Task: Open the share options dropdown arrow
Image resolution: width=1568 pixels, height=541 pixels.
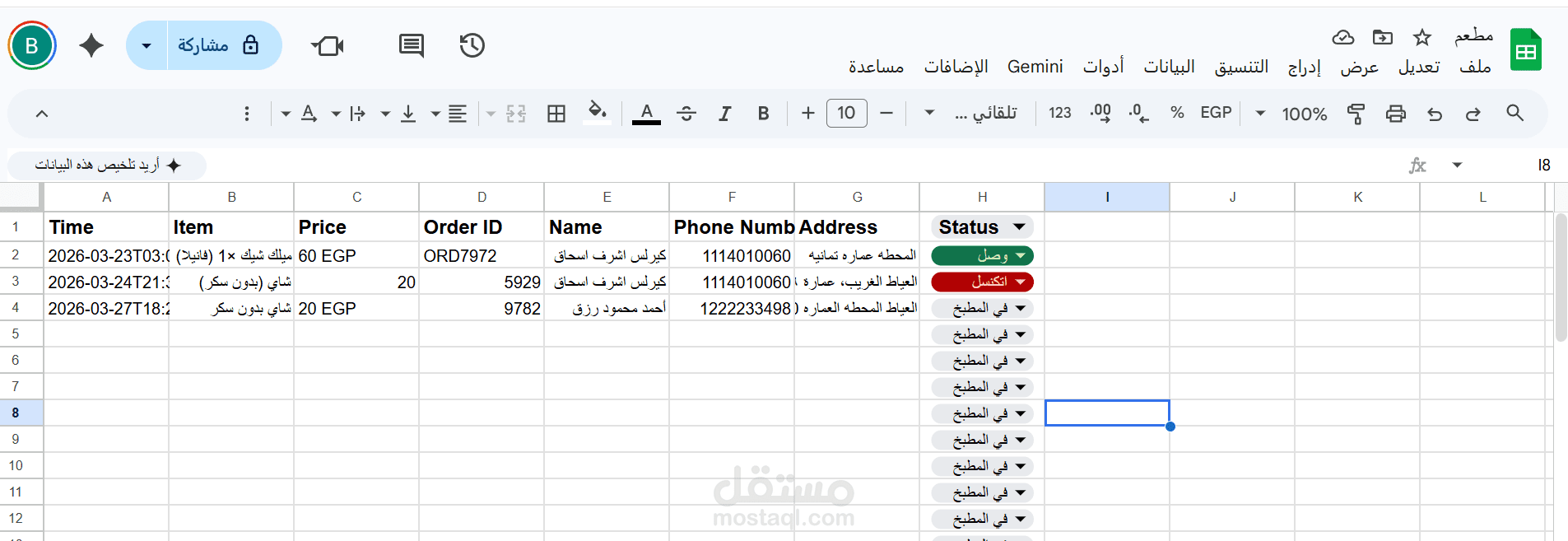Action: [147, 45]
